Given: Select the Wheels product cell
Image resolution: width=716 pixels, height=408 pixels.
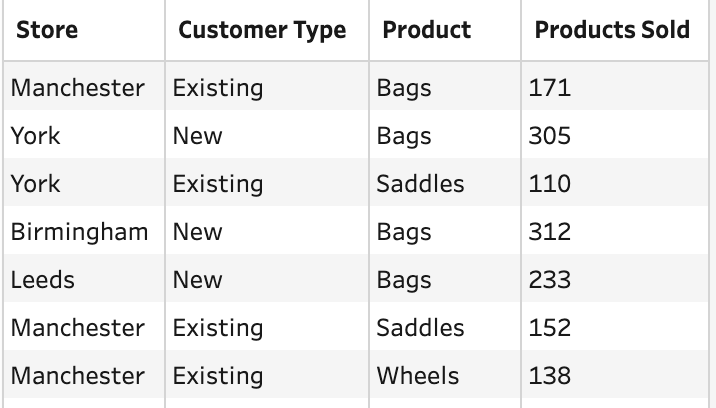Looking at the screenshot, I should (x=418, y=376).
